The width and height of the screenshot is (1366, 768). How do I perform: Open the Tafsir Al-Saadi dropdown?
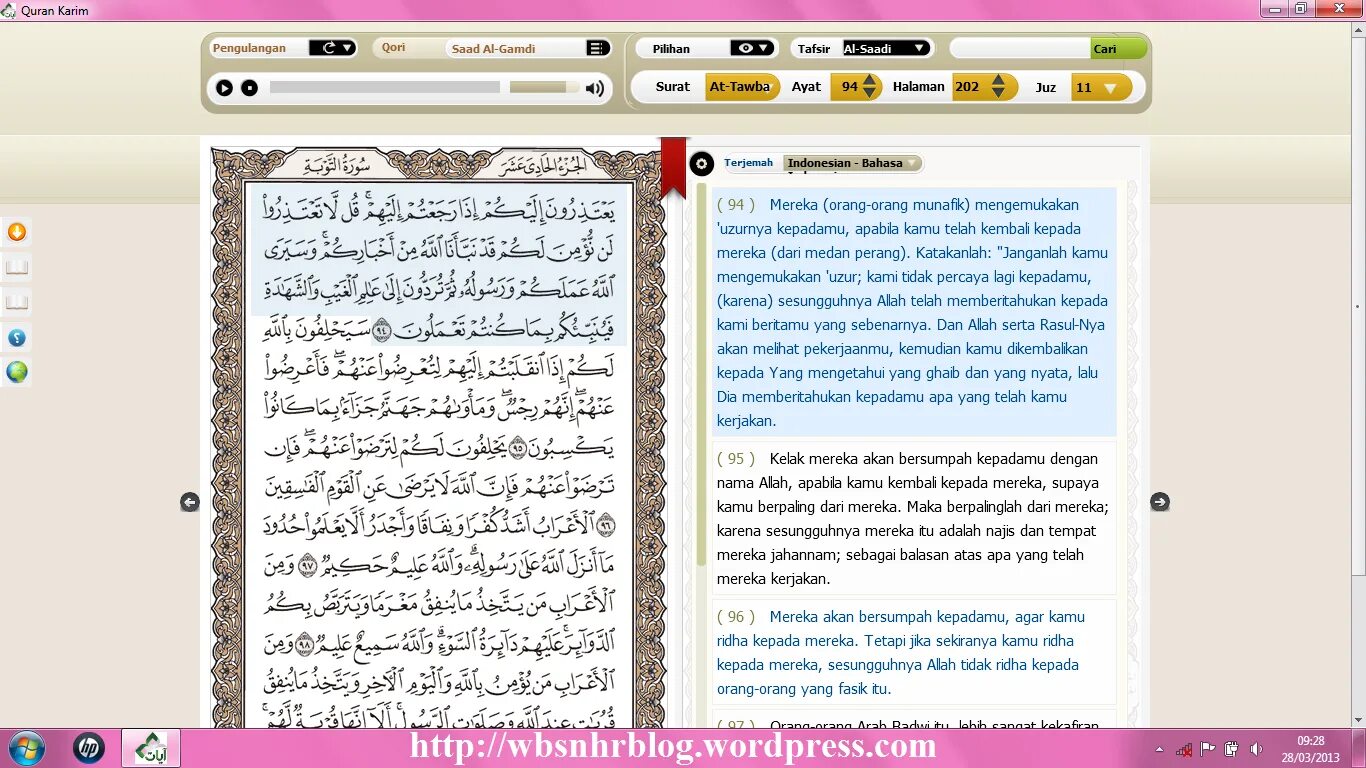point(886,48)
